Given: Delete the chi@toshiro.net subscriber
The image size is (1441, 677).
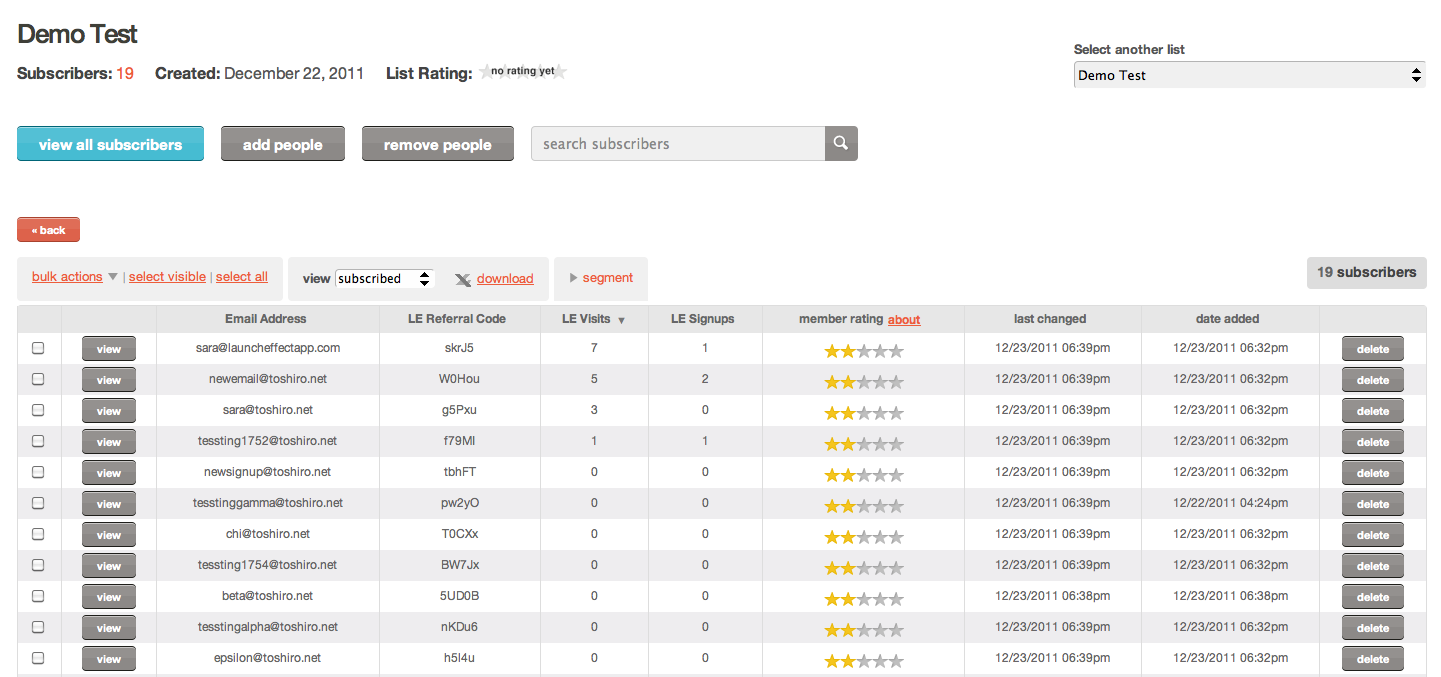Looking at the screenshot, I should [x=1373, y=535].
